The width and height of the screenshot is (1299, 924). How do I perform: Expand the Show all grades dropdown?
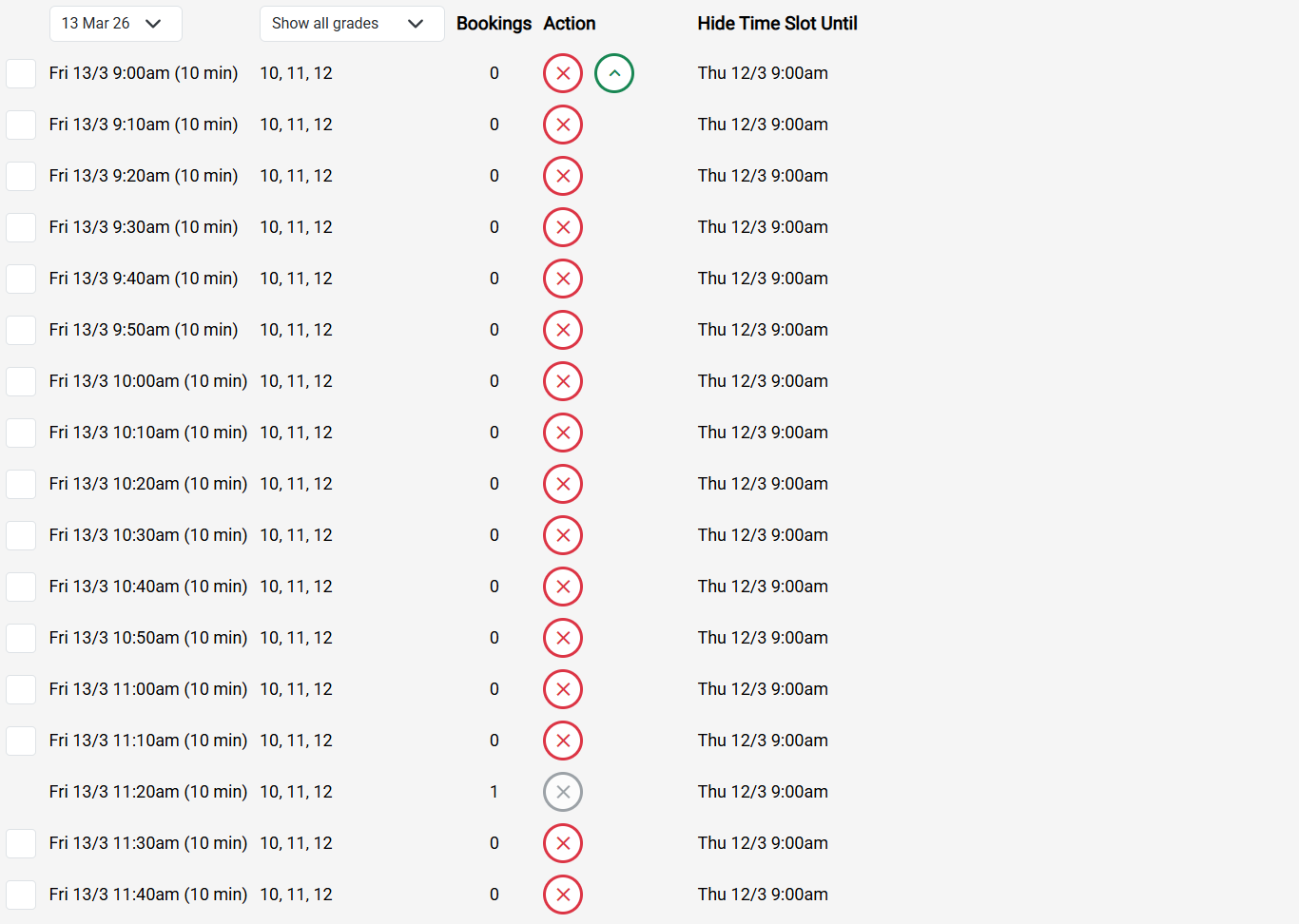coord(351,24)
